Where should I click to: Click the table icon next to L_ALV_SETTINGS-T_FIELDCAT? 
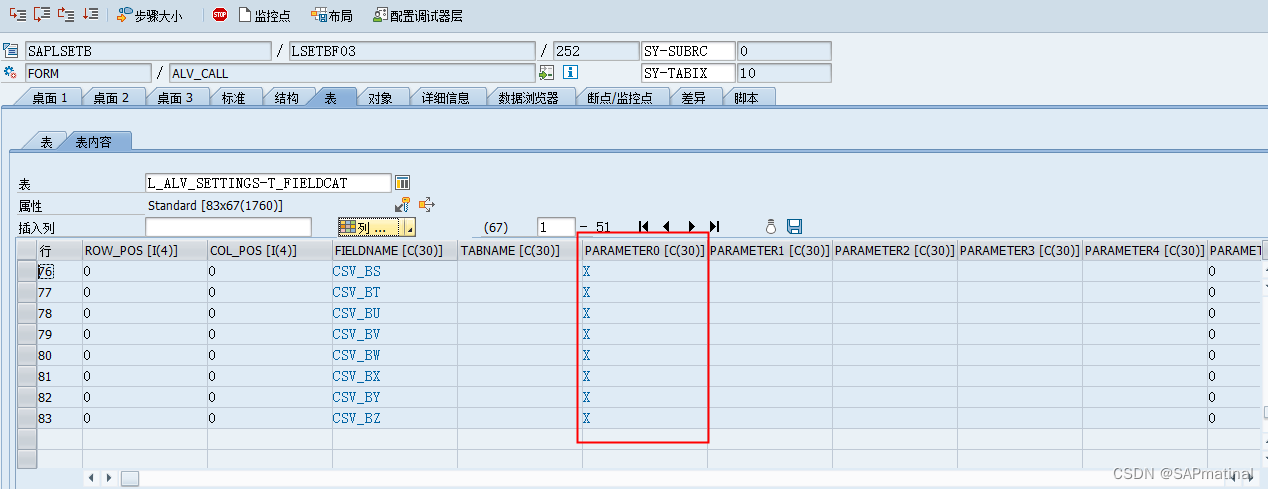pos(403,183)
